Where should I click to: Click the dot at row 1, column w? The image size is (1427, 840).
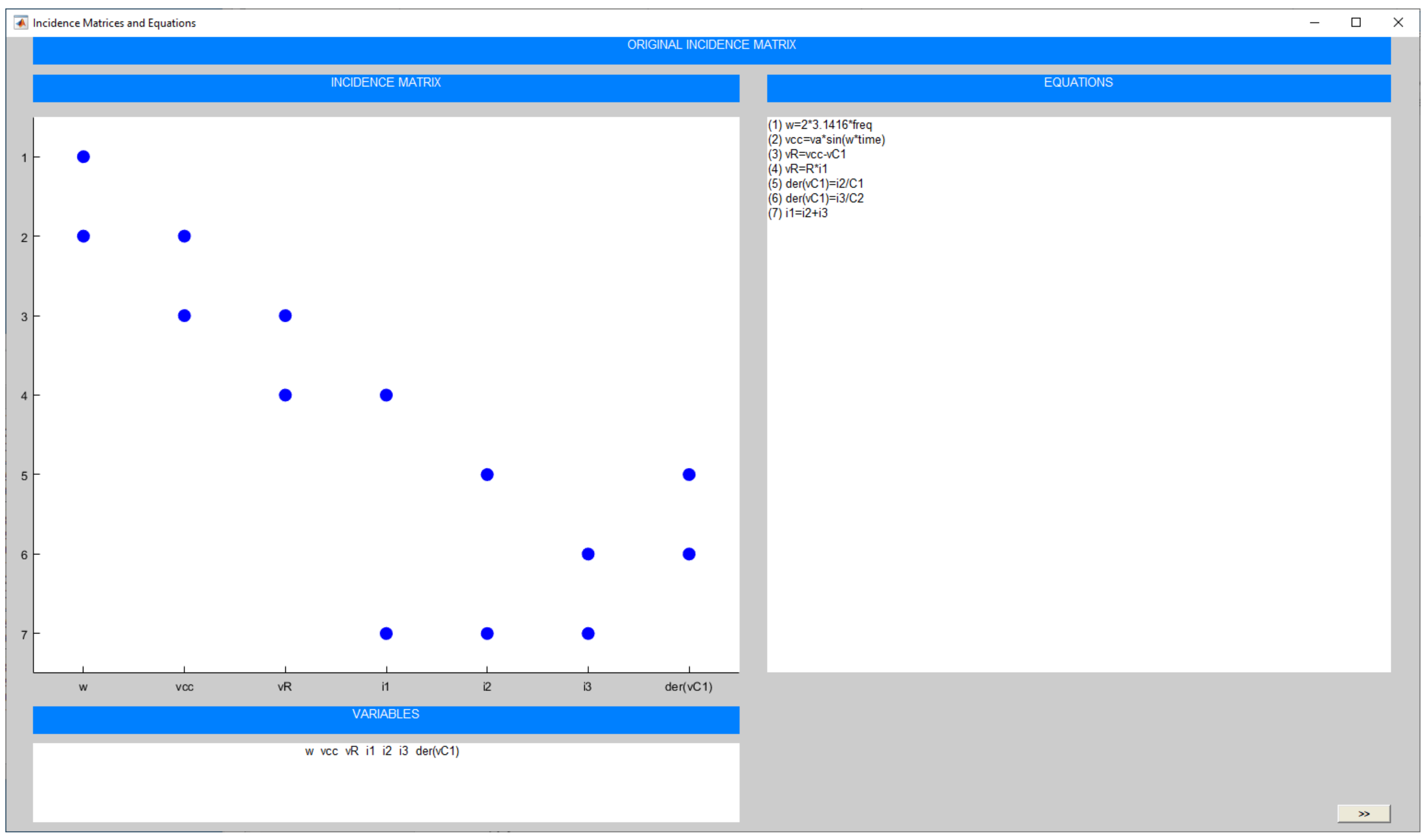pos(83,157)
